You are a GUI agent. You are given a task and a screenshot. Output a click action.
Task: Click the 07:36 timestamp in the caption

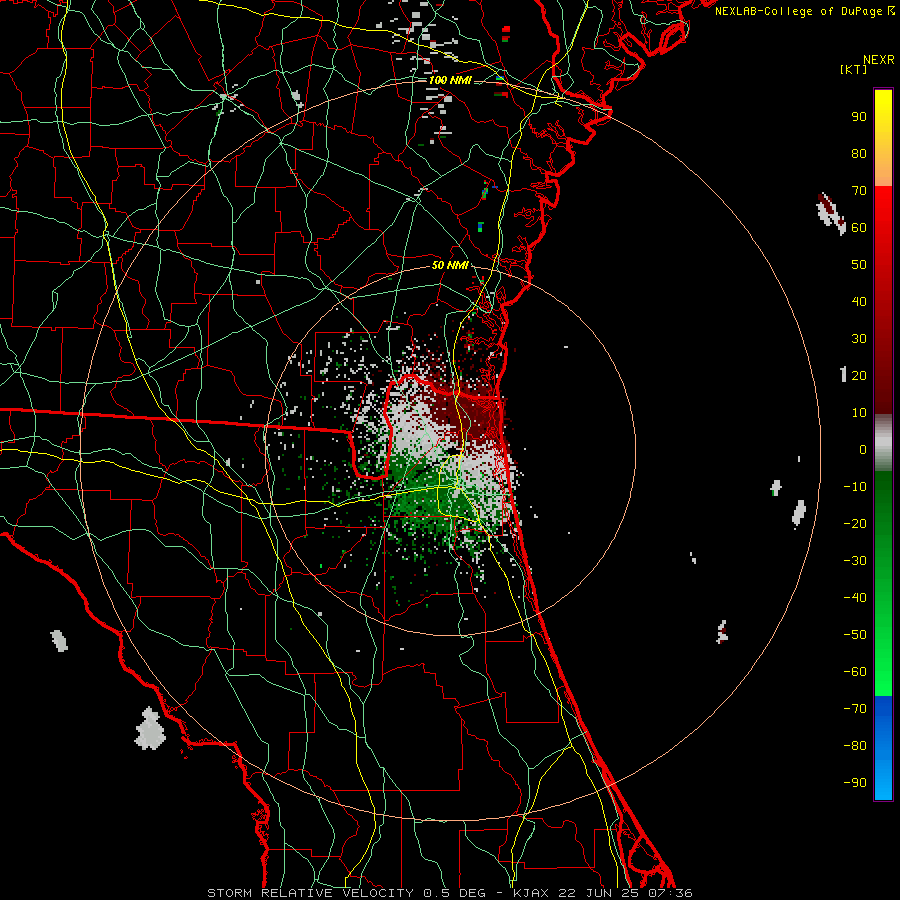(x=670, y=893)
